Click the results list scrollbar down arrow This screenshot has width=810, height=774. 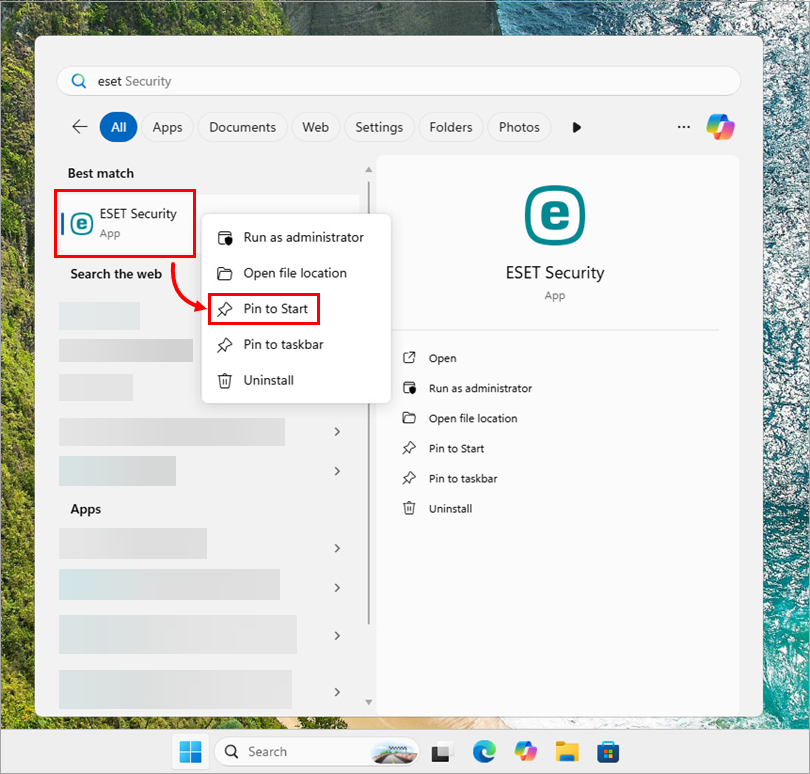tap(369, 702)
